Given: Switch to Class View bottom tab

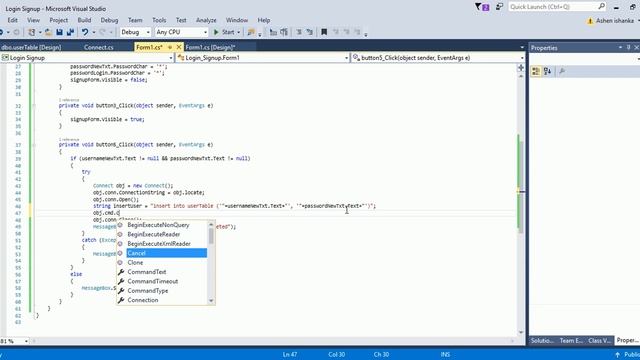Looking at the screenshot, I should [599, 340].
